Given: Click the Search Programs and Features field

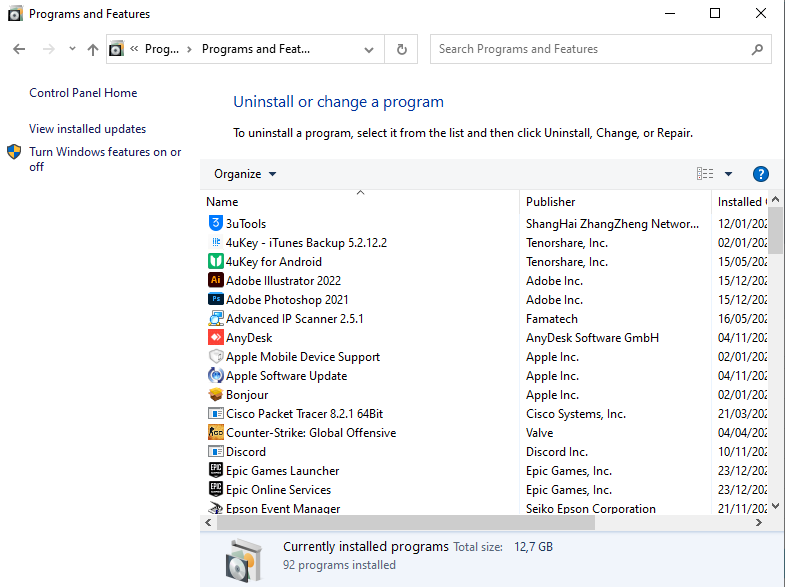Looking at the screenshot, I should [600, 49].
